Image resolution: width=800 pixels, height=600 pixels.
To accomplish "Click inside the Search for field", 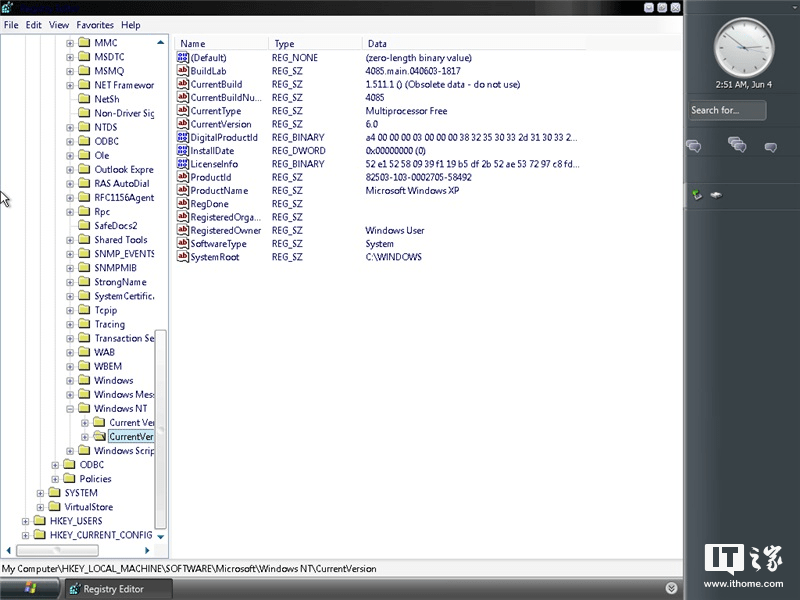I will point(727,110).
